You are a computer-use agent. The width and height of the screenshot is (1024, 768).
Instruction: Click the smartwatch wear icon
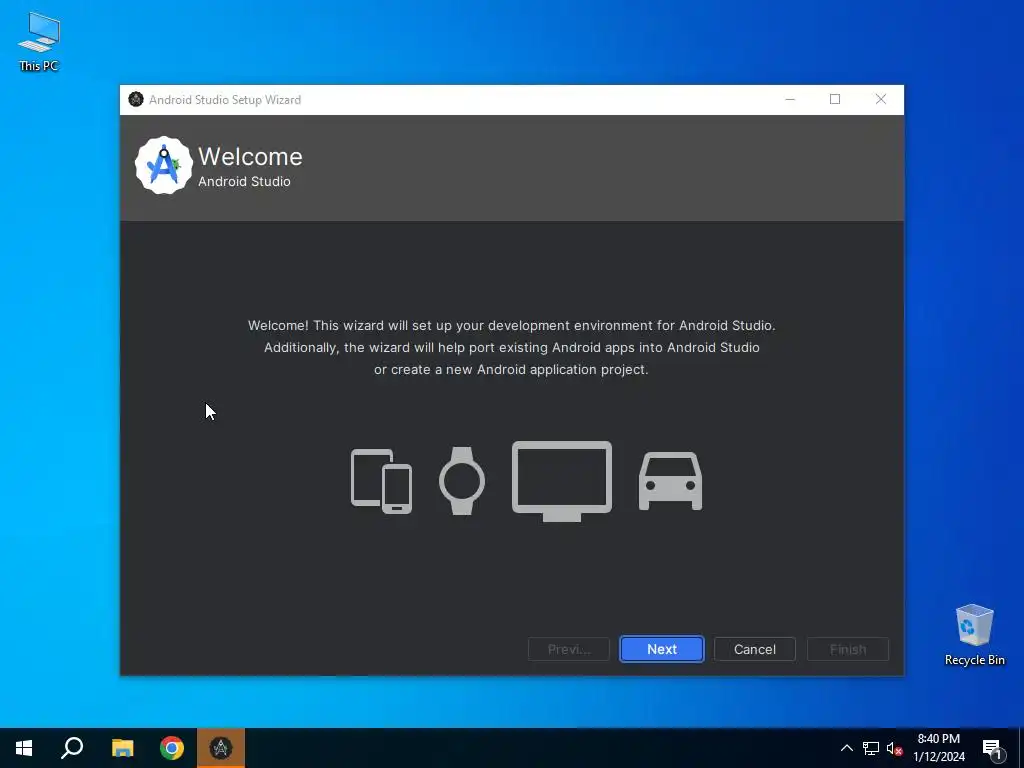coord(462,481)
